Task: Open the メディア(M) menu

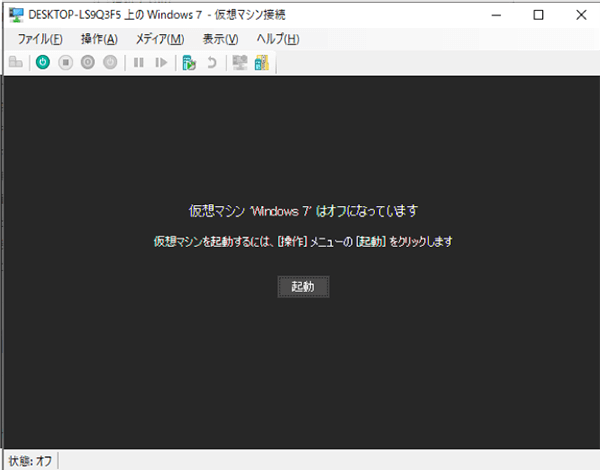Action: tap(160, 39)
